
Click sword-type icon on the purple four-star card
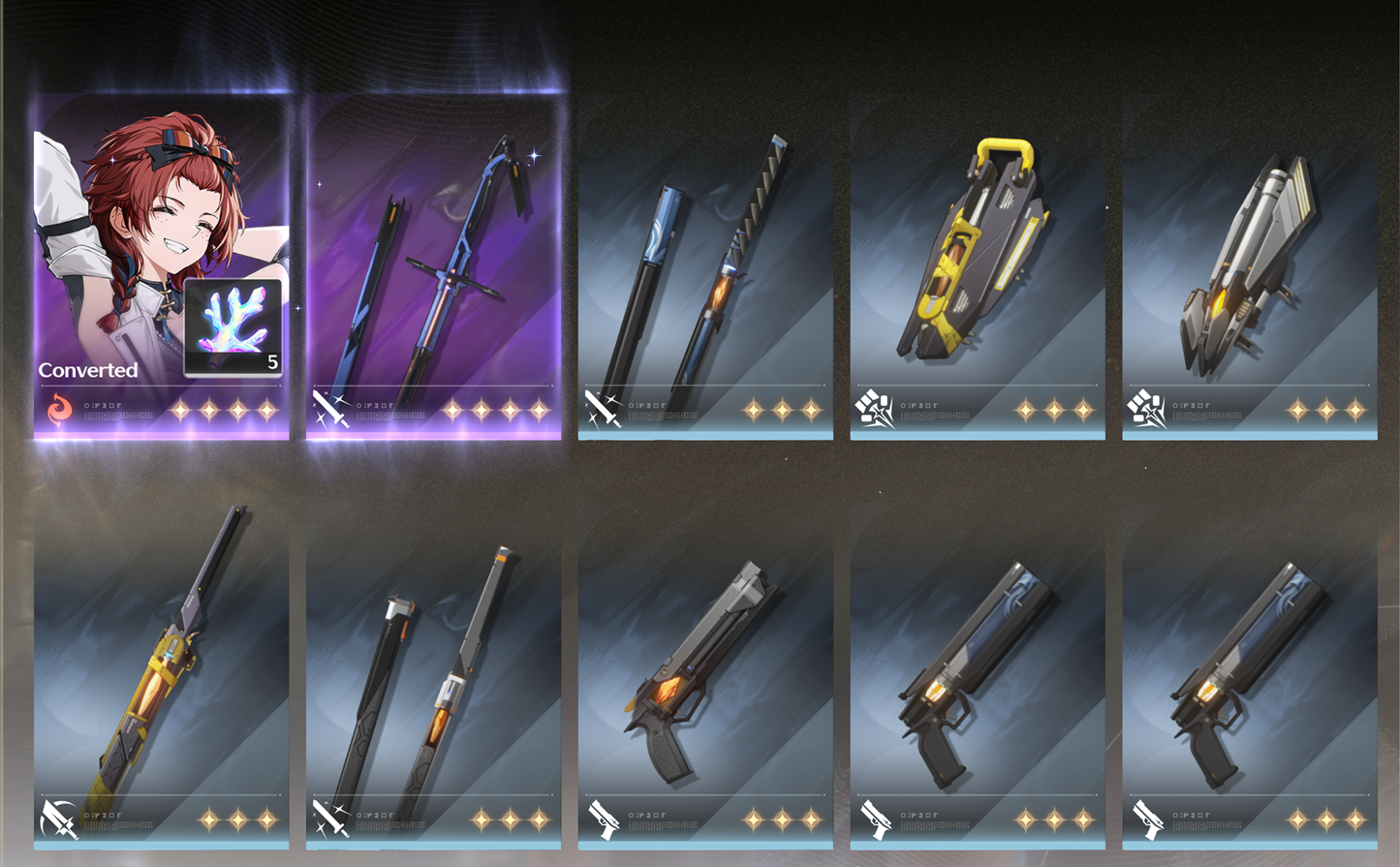(330, 410)
